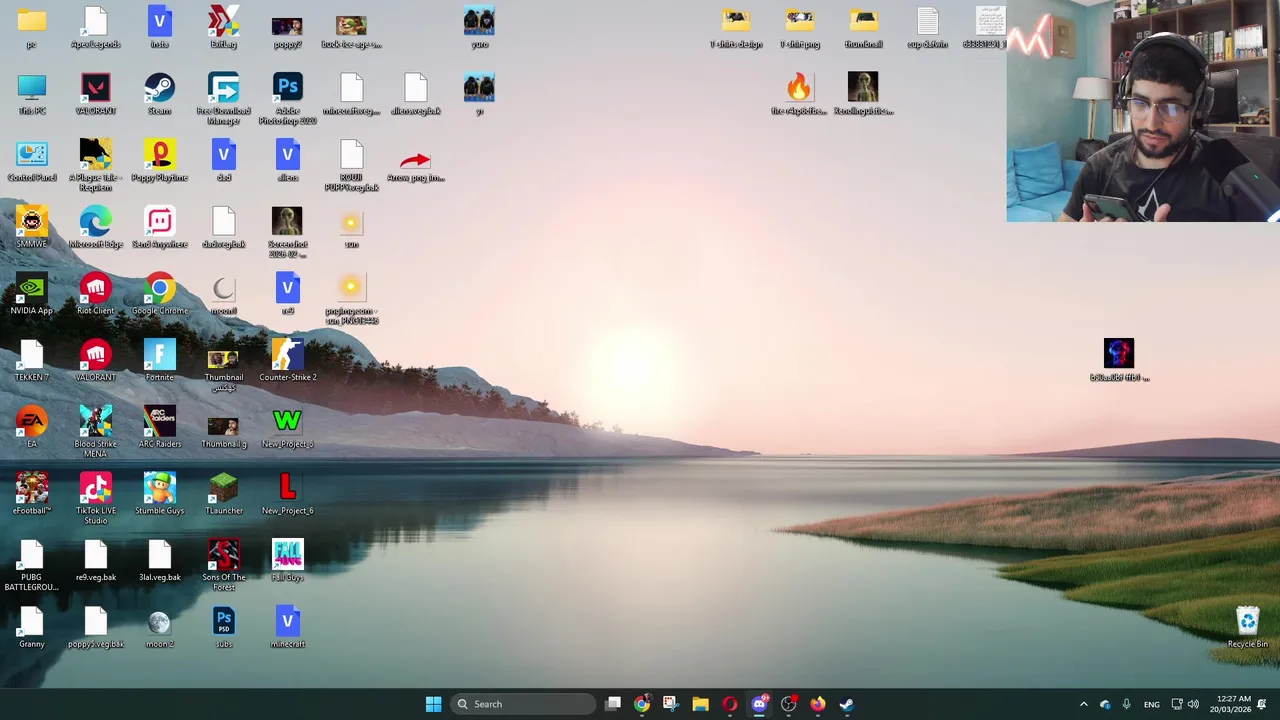
Task: Open the ENG language switcher
Action: point(1152,704)
